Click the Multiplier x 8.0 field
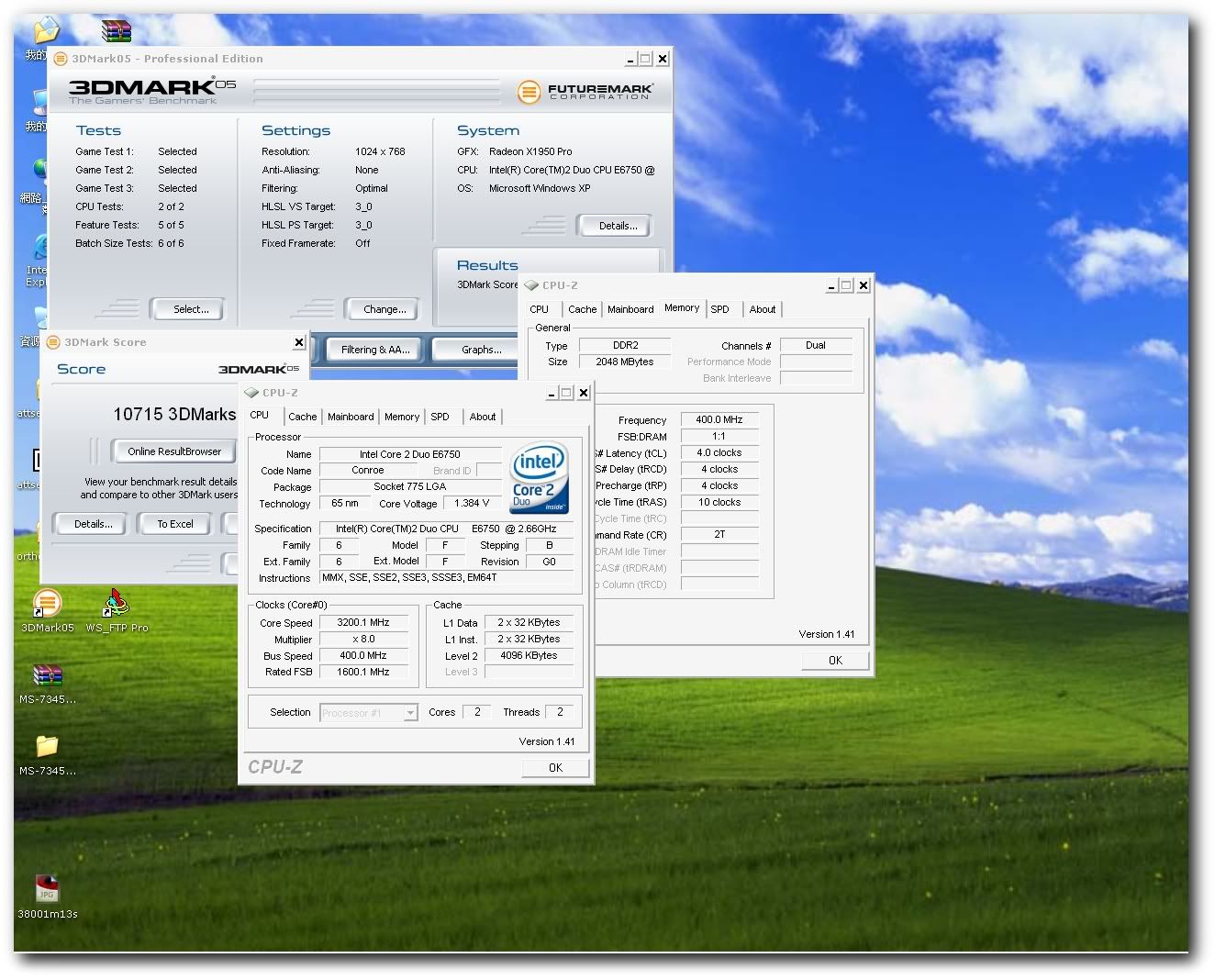The image size is (1215, 980). click(x=363, y=639)
